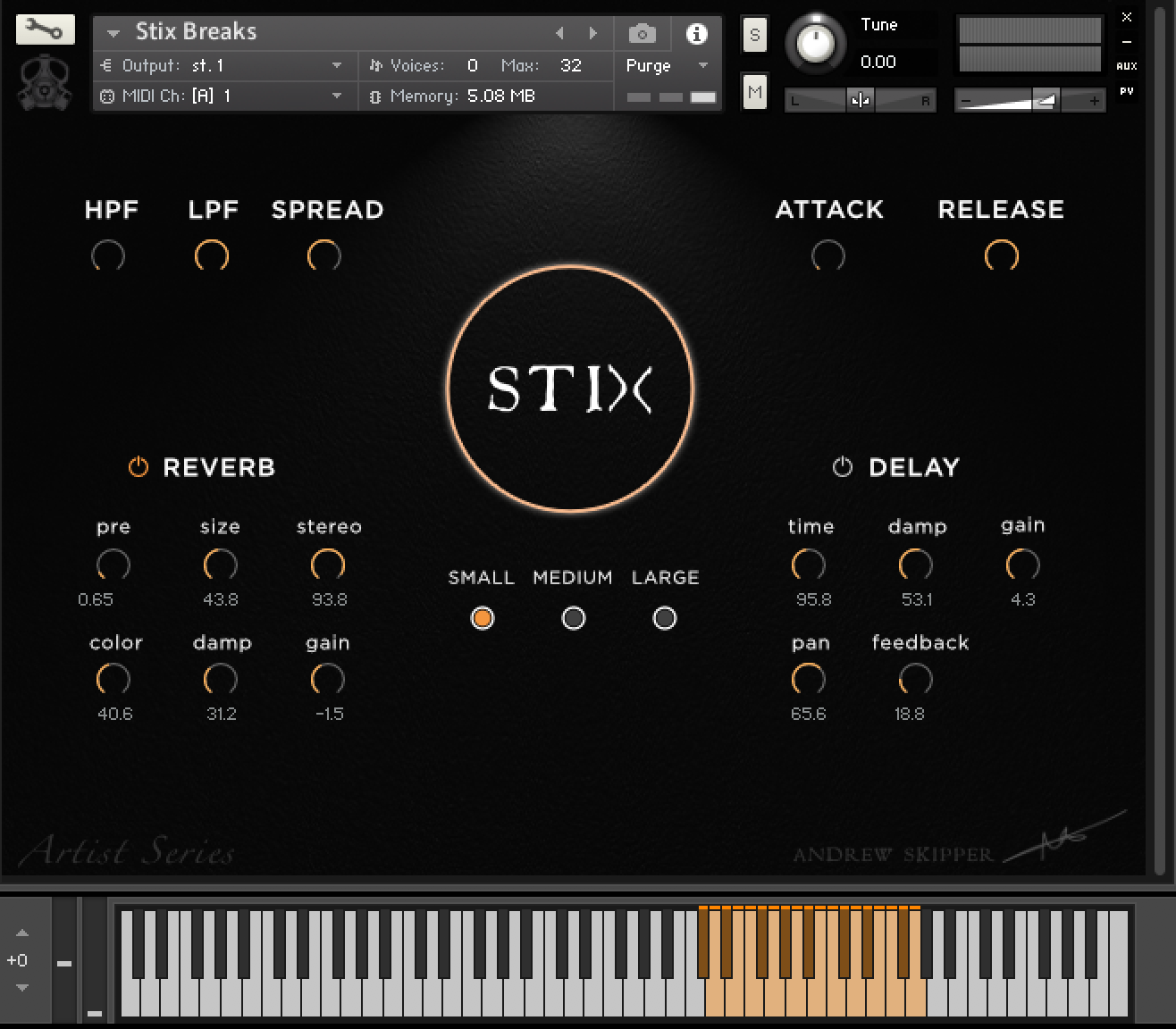
Task: Toggle the AUX sends panel
Action: [1127, 66]
